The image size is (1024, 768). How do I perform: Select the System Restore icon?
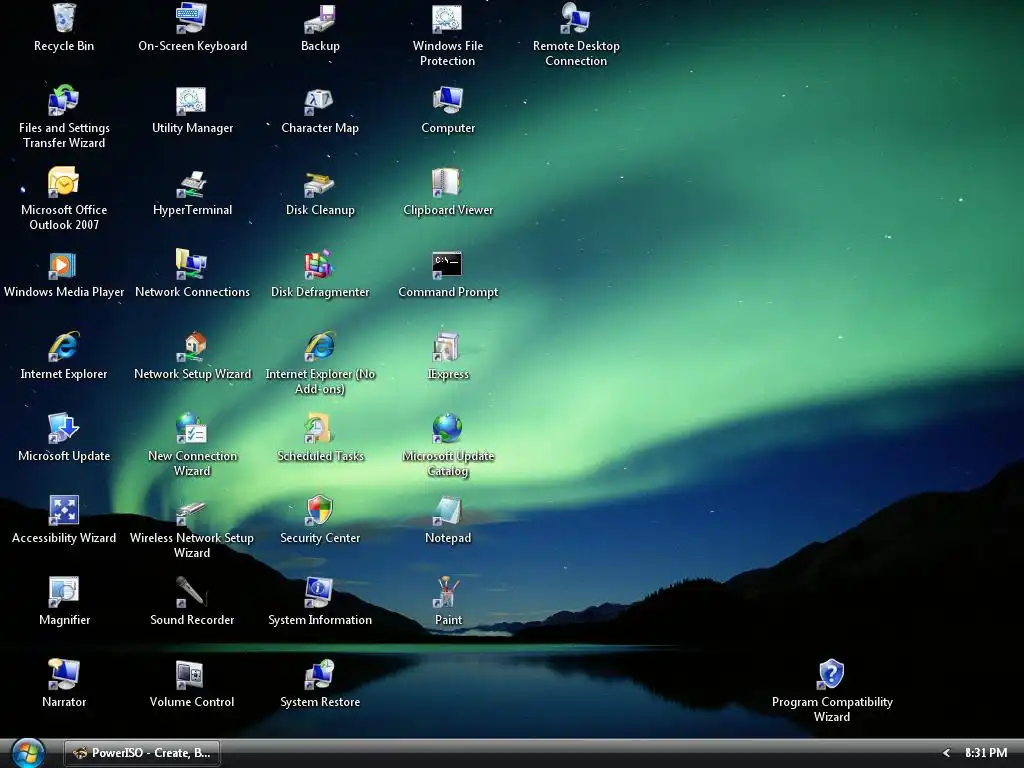[x=319, y=674]
